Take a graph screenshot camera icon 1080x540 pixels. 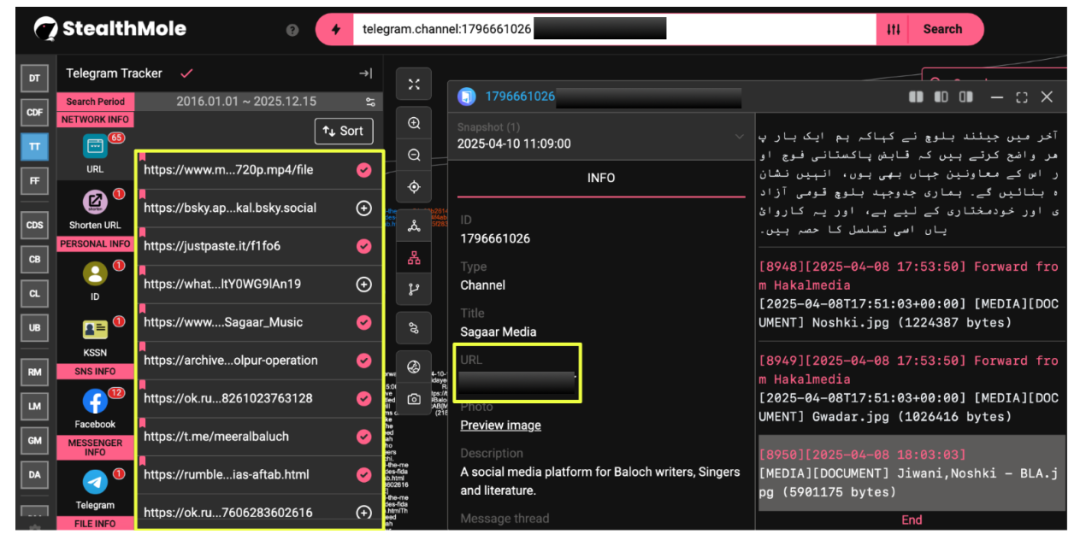tap(414, 399)
